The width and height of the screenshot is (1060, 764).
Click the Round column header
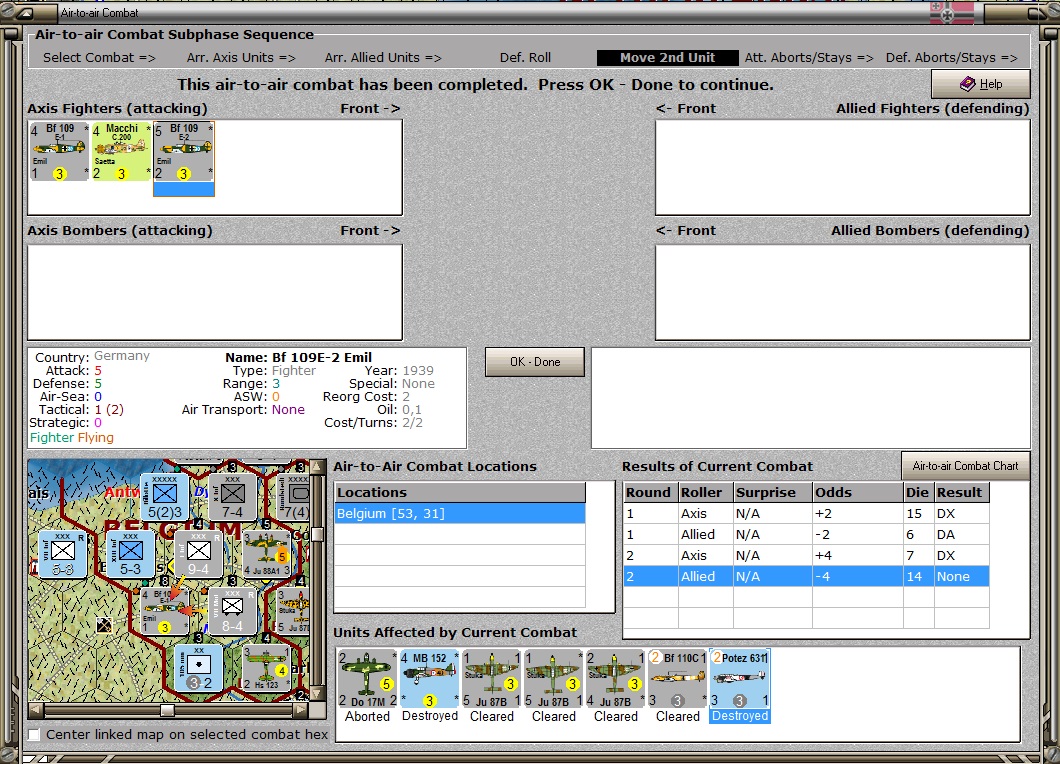650,492
